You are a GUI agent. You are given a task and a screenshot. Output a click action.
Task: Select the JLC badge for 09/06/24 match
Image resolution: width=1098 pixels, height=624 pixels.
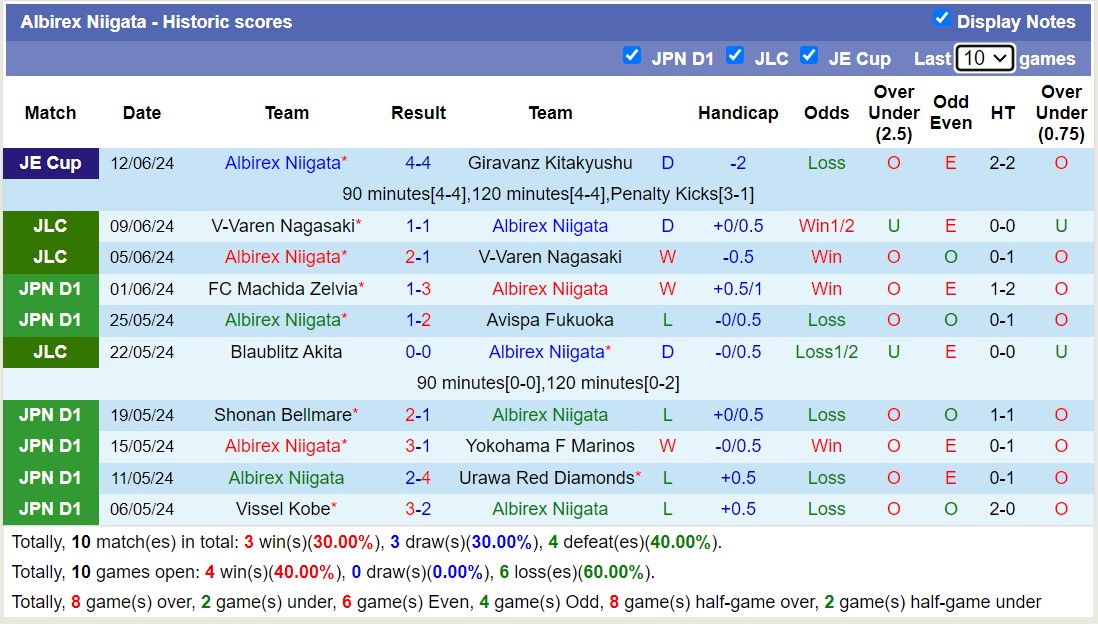pos(50,226)
